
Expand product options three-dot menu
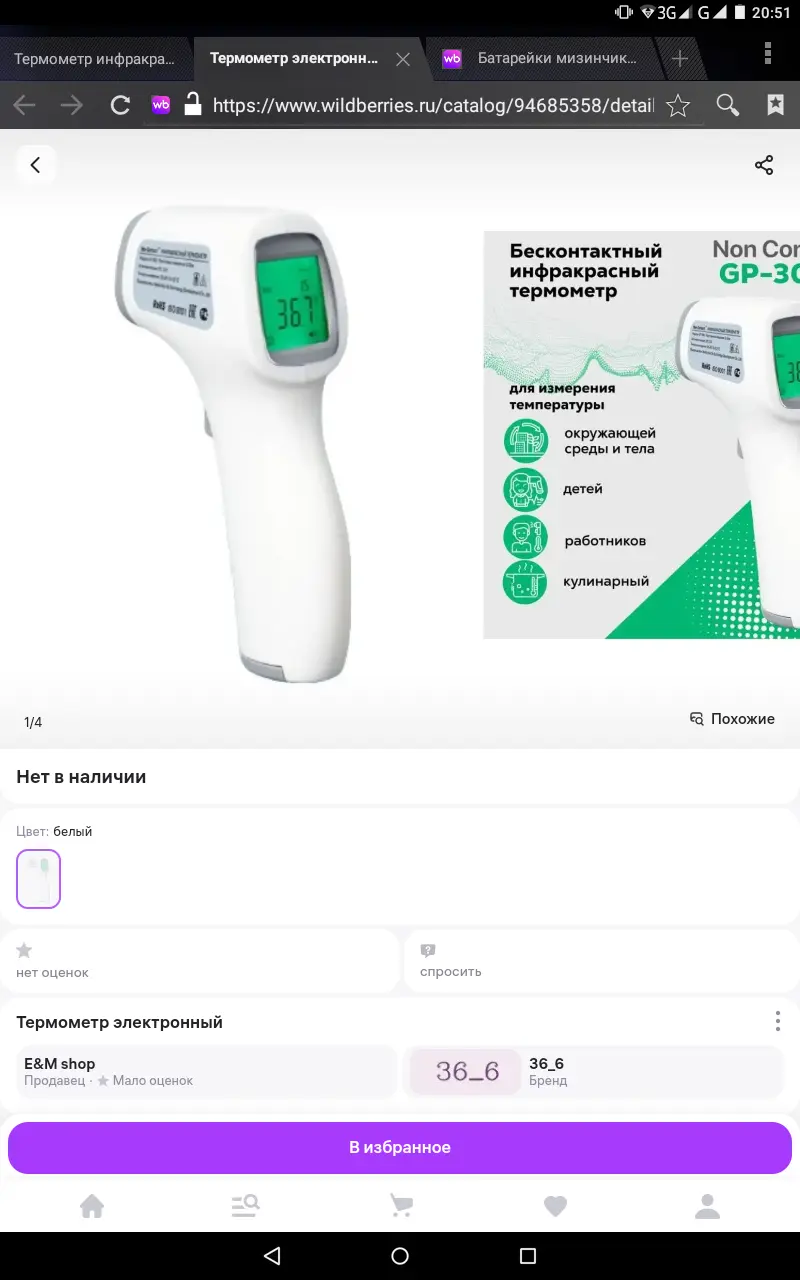(778, 1021)
